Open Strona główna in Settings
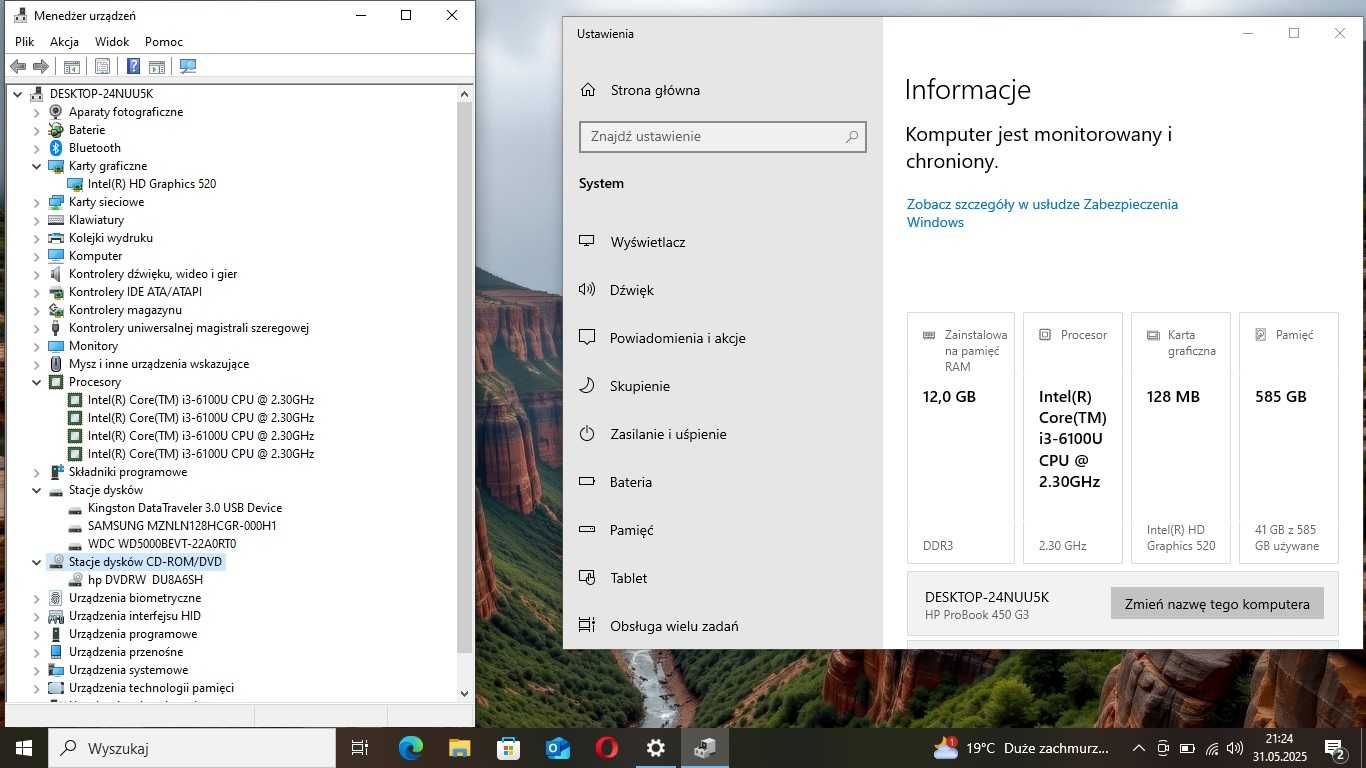 pos(655,90)
